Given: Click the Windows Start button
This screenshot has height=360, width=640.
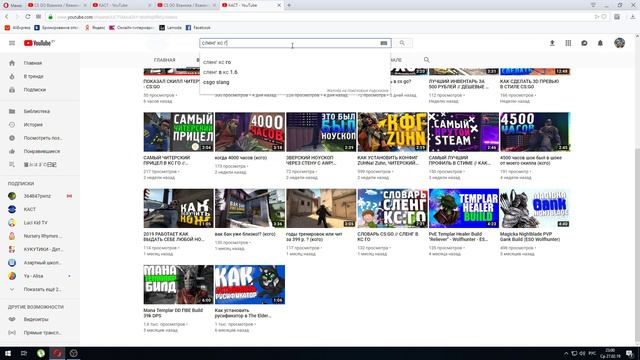Looking at the screenshot, I should pos(8,353).
